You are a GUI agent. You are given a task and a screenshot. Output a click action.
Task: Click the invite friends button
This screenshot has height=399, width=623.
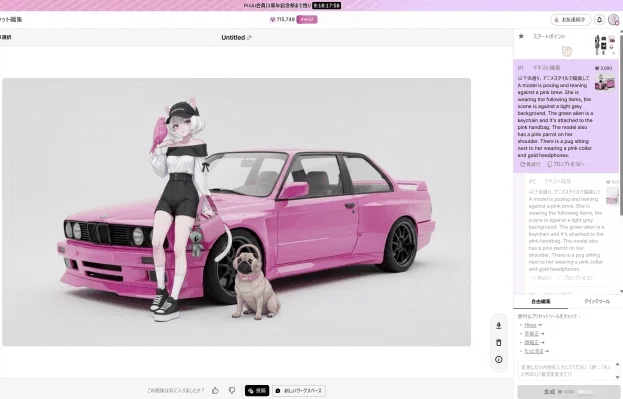coord(571,19)
